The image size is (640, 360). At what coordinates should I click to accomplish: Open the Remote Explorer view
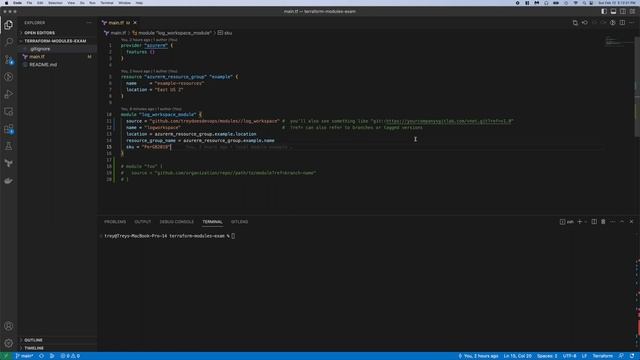pyautogui.click(x=9, y=111)
